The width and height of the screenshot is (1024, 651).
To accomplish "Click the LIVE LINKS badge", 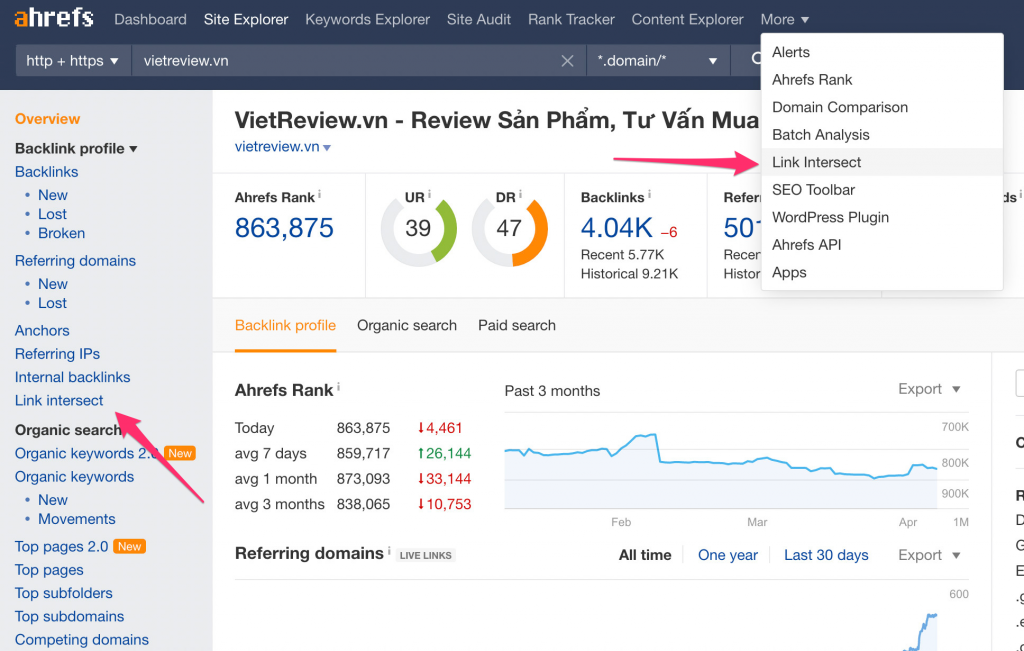I will [x=426, y=556].
